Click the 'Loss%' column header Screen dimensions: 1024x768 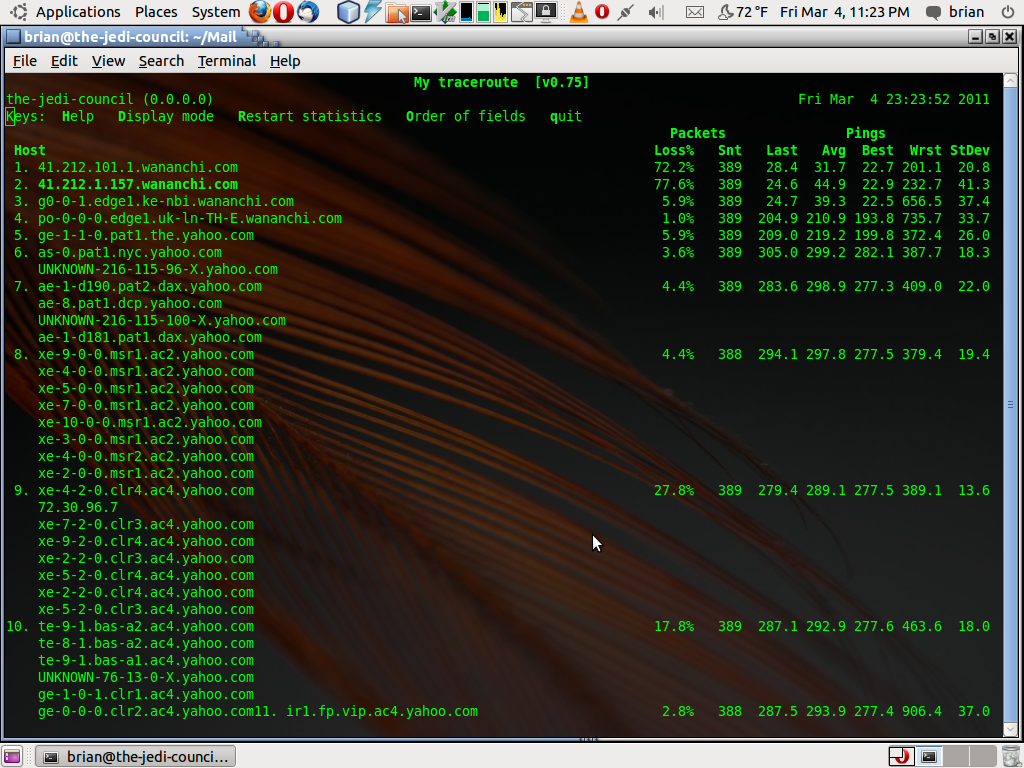(674, 150)
